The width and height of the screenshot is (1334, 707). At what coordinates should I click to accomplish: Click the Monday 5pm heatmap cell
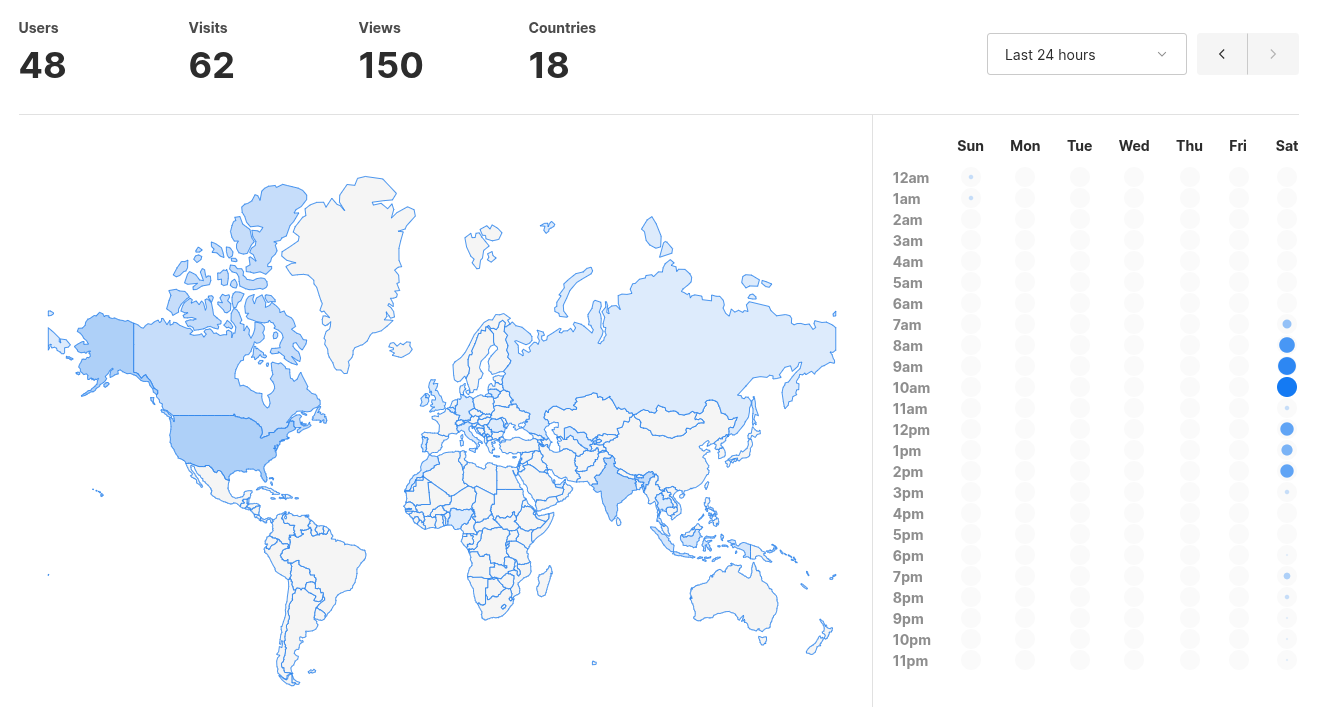pos(1025,534)
